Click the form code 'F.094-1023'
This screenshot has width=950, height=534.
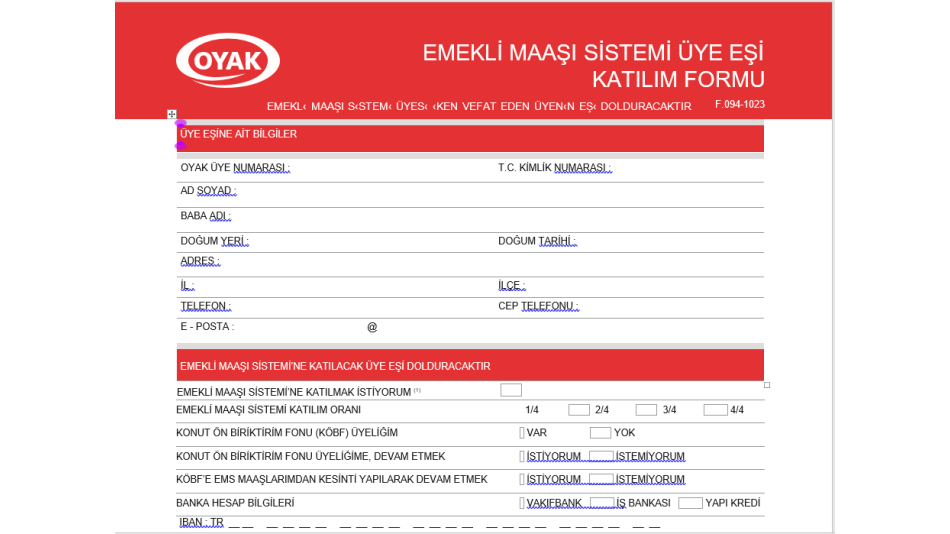pos(740,104)
